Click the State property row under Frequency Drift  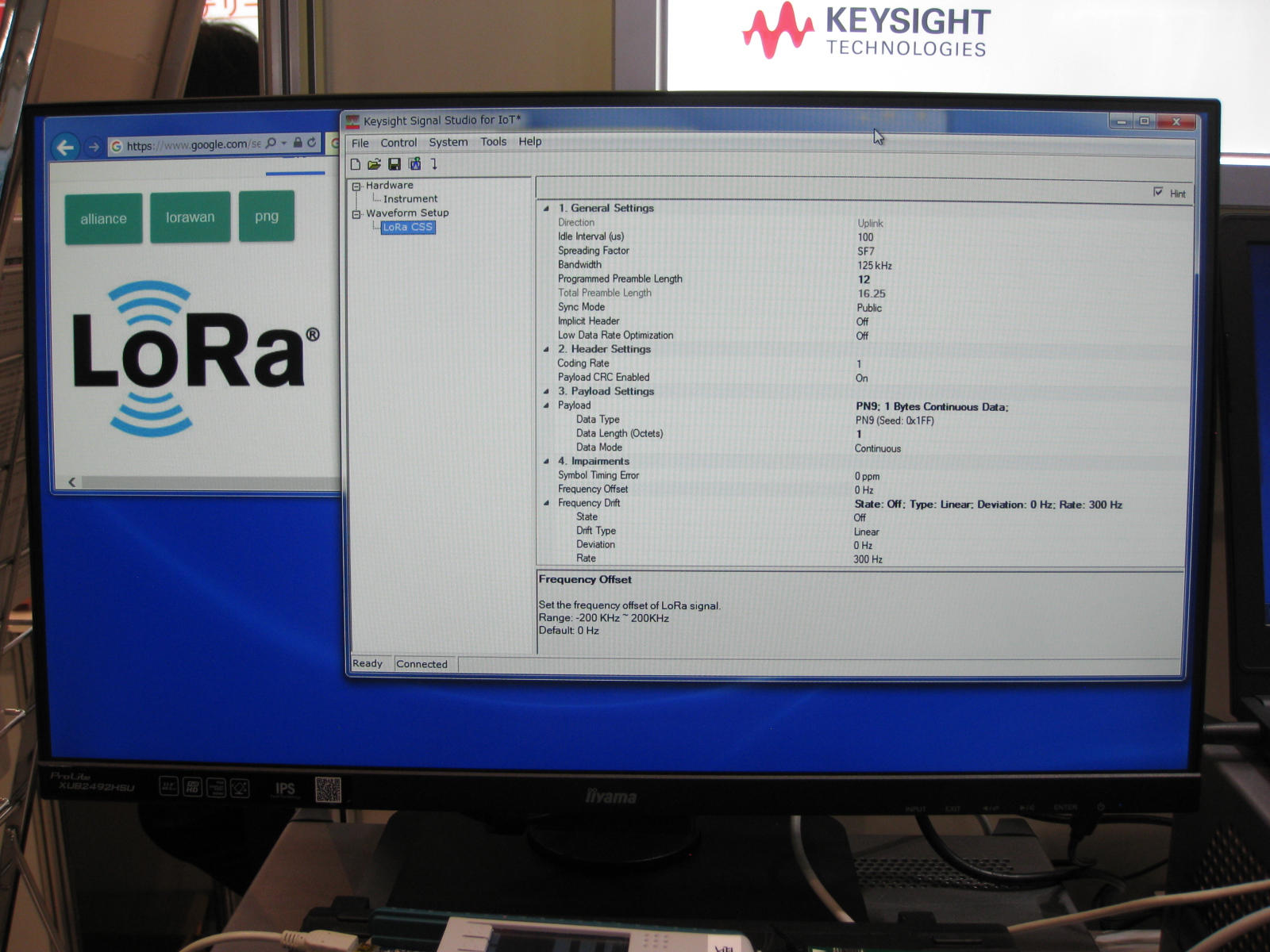861,517
